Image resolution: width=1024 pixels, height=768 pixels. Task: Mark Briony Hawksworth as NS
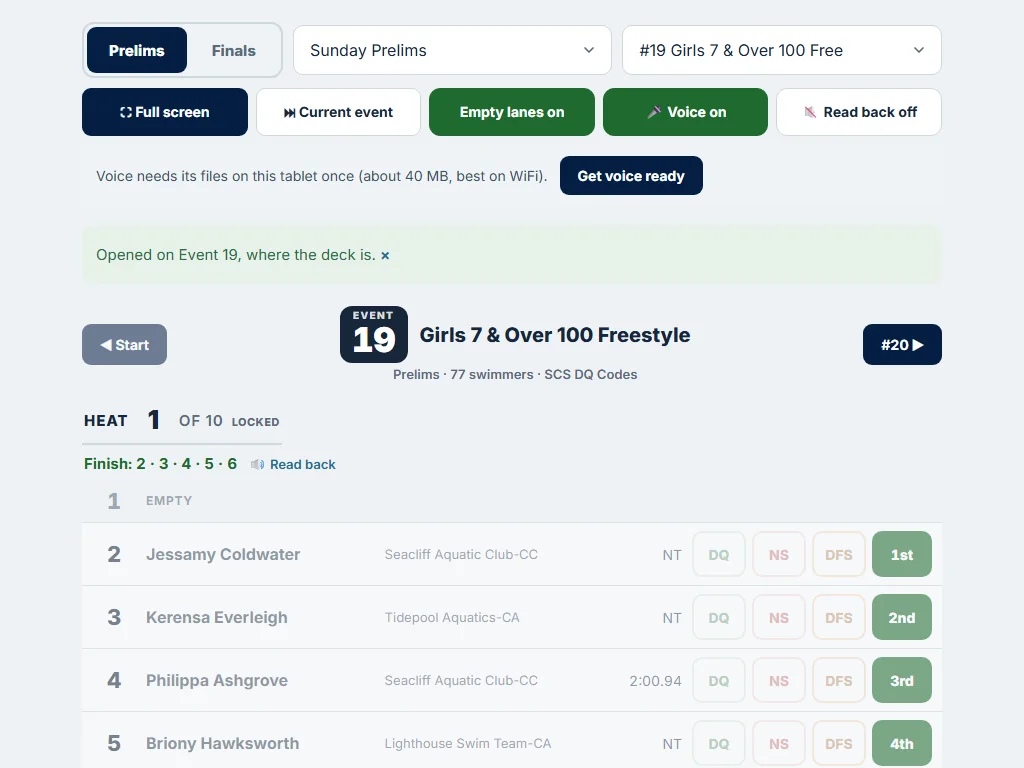point(778,743)
